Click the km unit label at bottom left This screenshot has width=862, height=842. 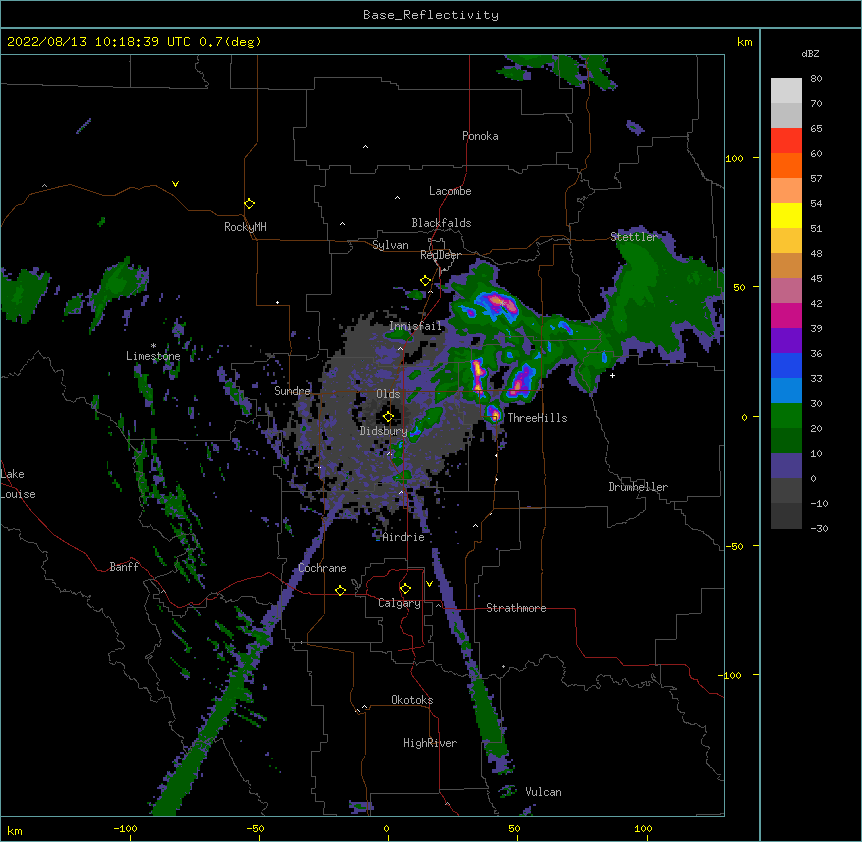(x=15, y=831)
